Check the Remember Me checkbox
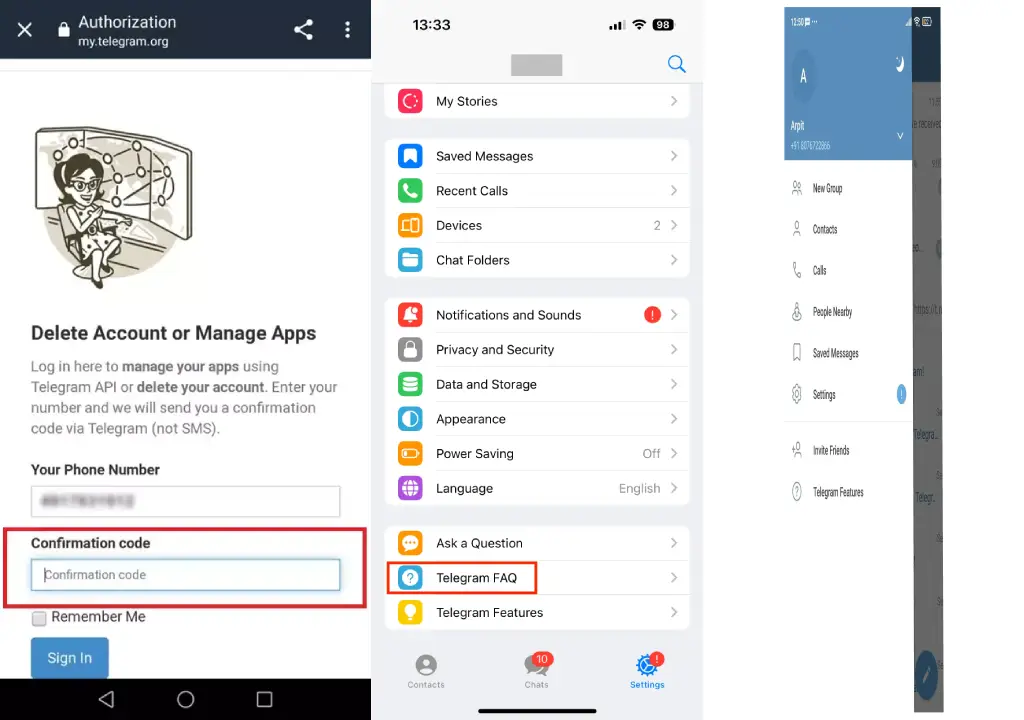Image resolution: width=1024 pixels, height=720 pixels. 39,618
